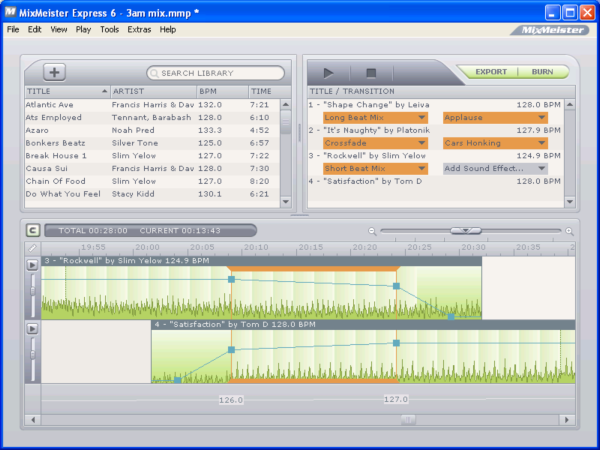Screen dimensions: 600x450
Task: Click the Export button
Action: (491, 72)
